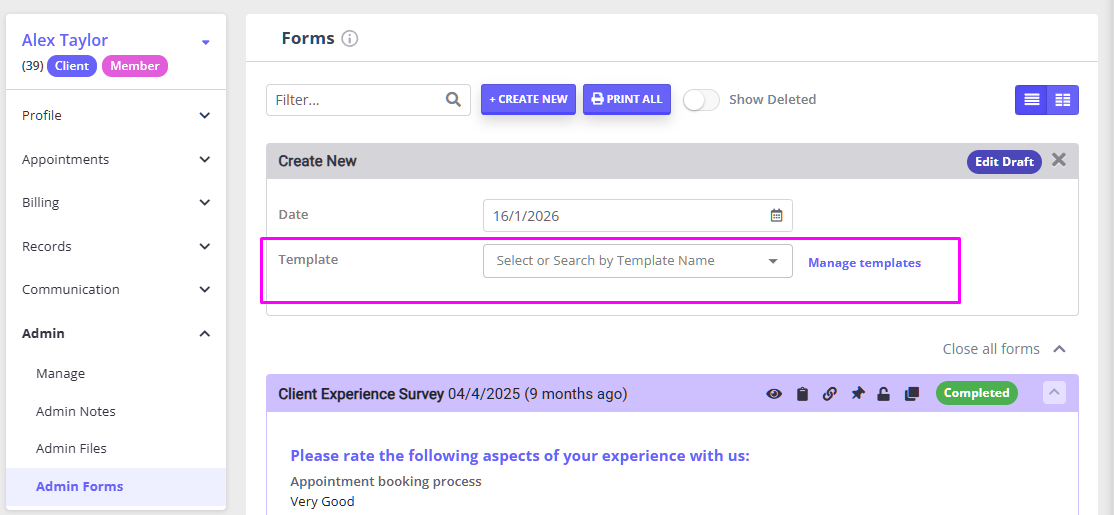Click the eye icon on Client Experience Survey
This screenshot has height=515, width=1114.
[774, 394]
